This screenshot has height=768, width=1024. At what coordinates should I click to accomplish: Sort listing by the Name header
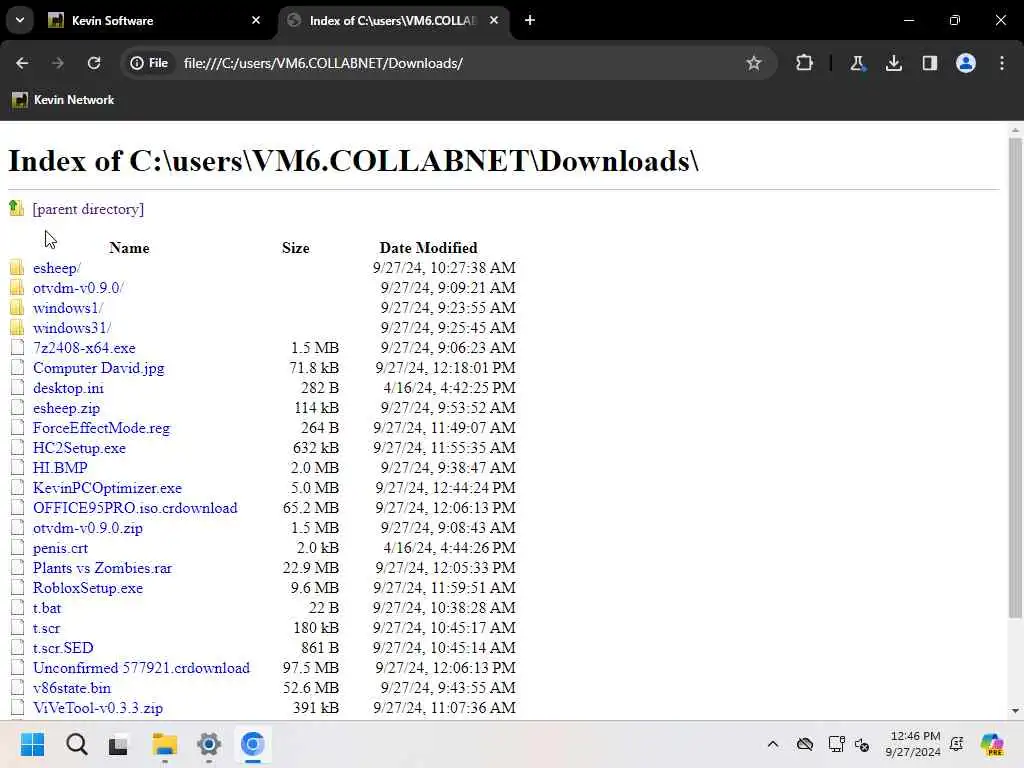129,248
